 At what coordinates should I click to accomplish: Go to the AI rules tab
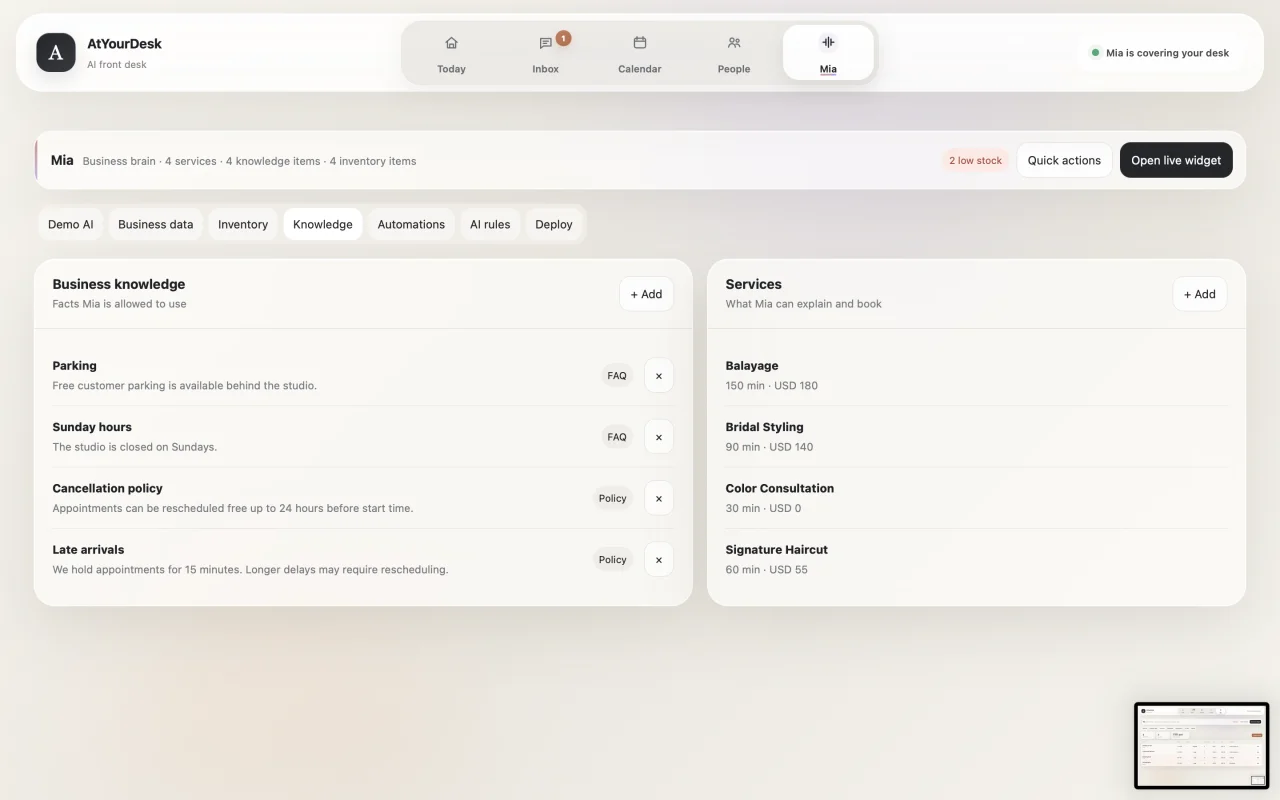(x=490, y=224)
